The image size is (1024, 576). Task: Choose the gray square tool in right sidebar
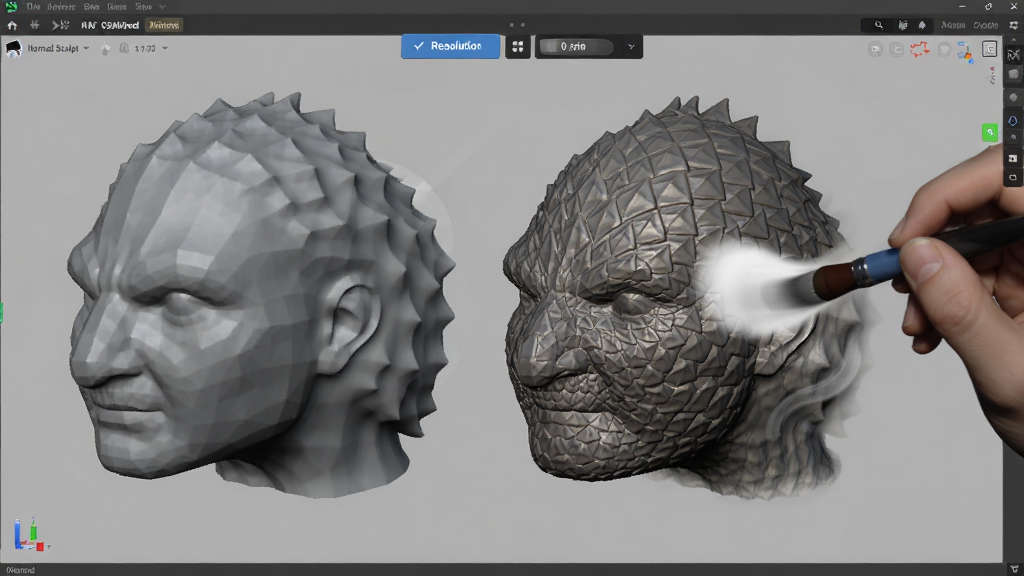pos(1013,74)
